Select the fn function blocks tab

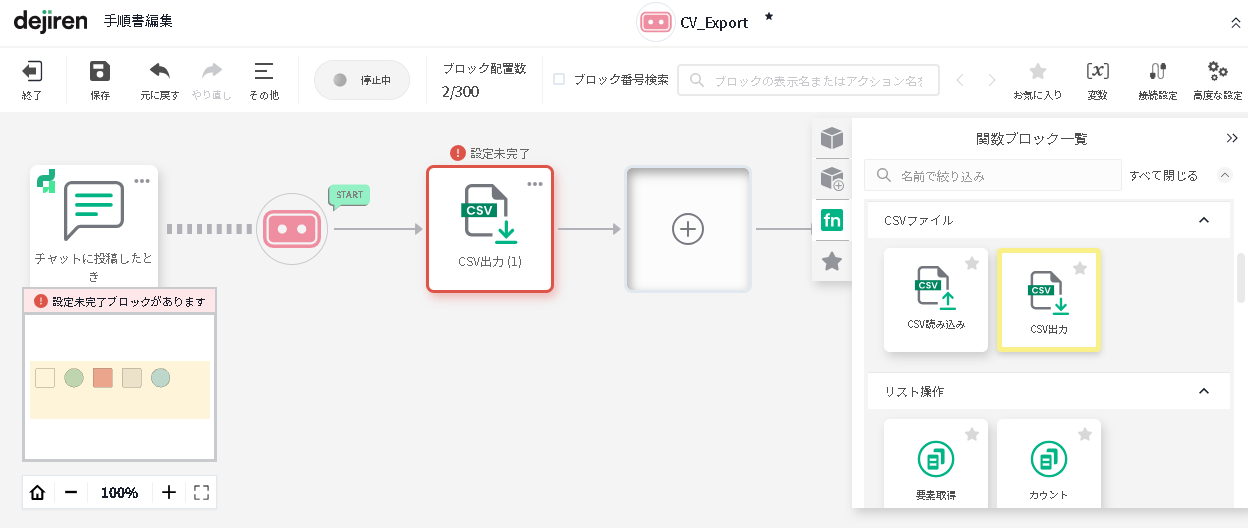point(832,220)
